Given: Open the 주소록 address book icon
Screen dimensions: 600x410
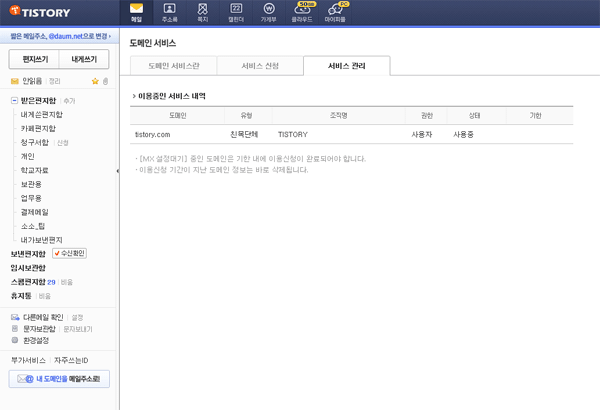Looking at the screenshot, I should click(170, 12).
